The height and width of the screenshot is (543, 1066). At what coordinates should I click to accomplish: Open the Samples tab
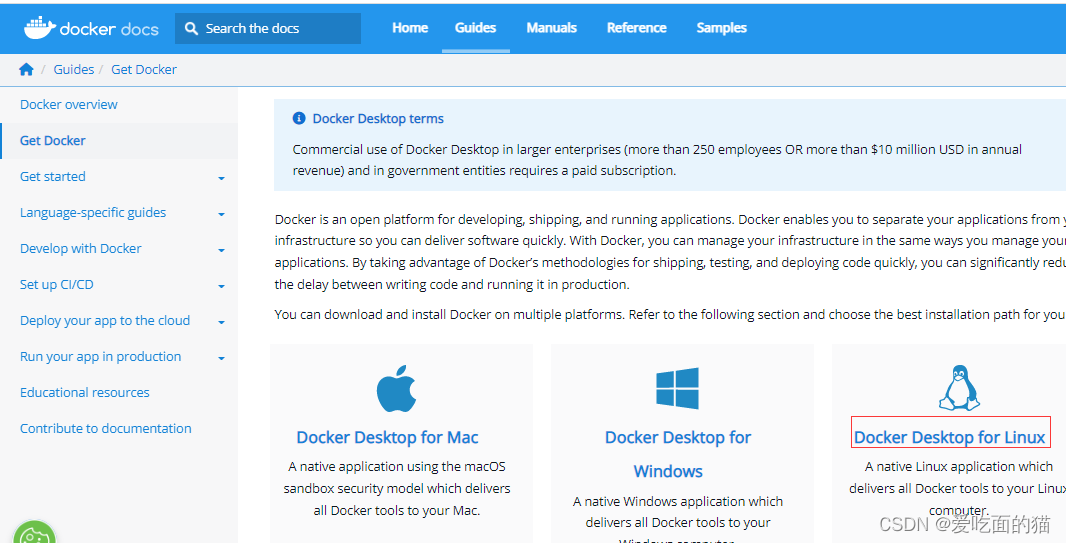click(x=721, y=28)
